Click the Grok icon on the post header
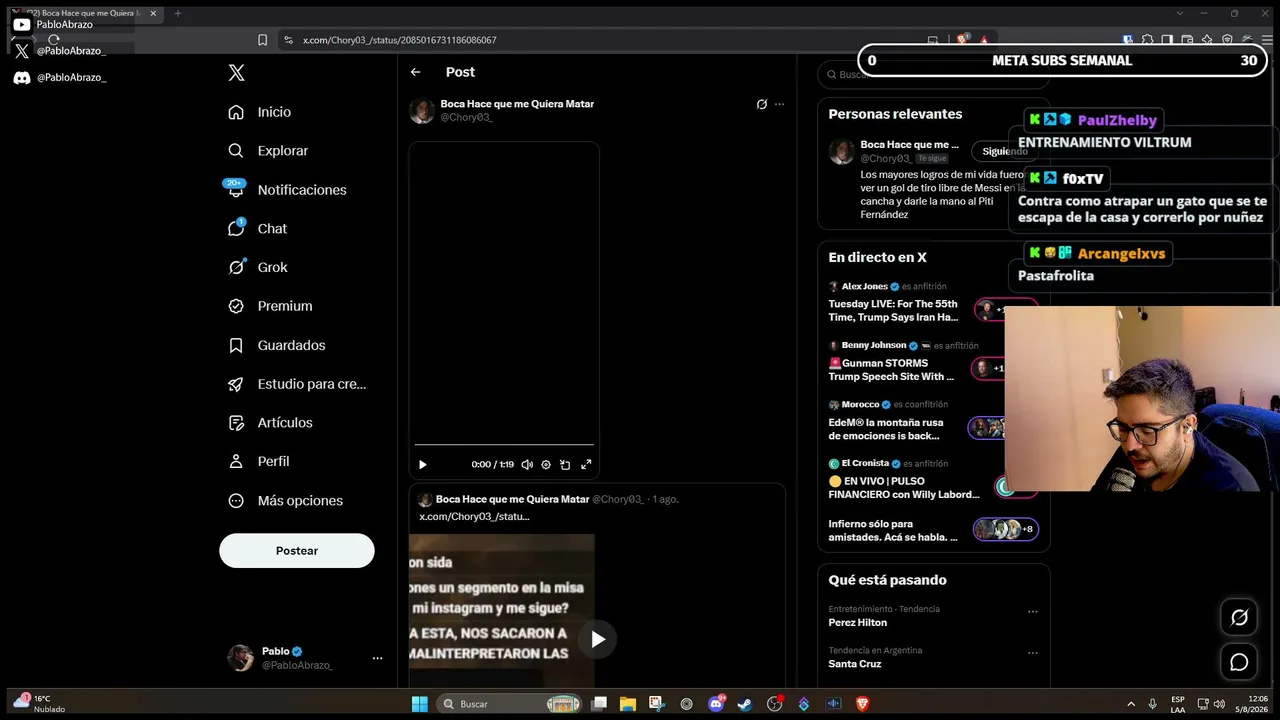Screen dimensions: 1280x720 pyautogui.click(x=761, y=104)
